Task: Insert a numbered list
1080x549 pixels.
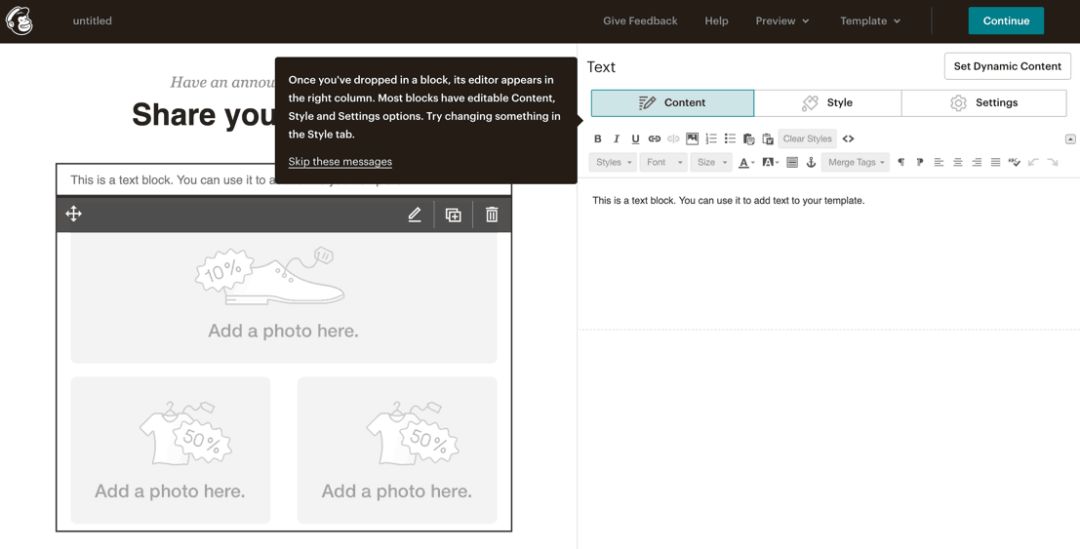Action: coord(712,138)
